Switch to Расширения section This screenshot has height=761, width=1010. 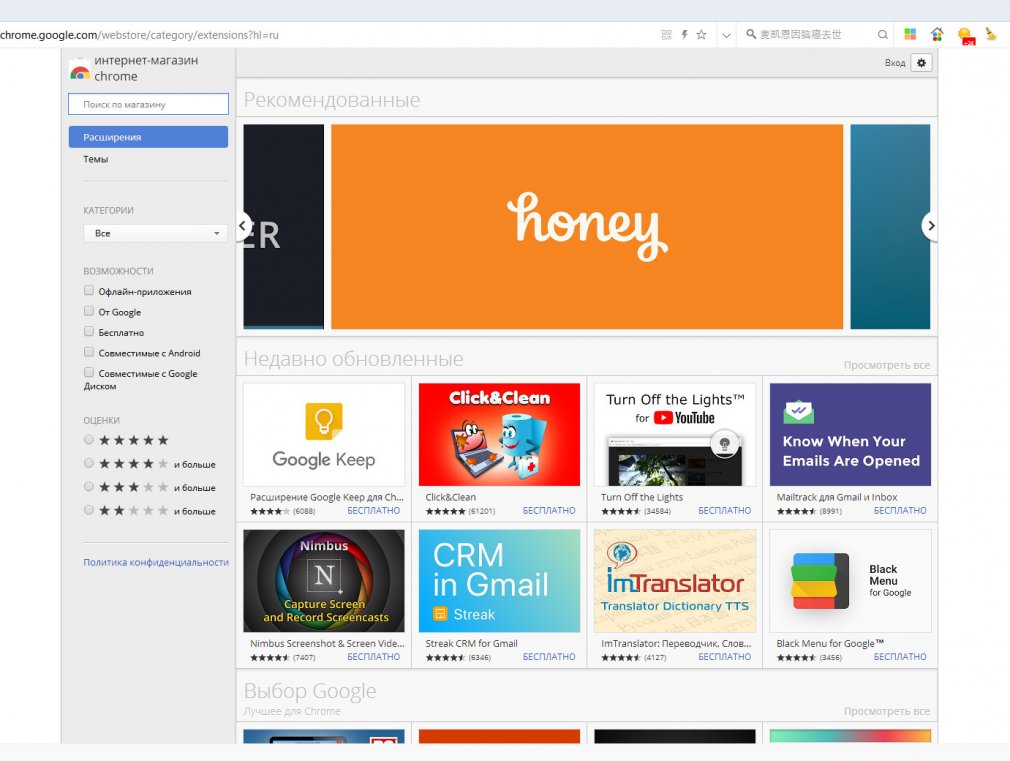point(148,137)
